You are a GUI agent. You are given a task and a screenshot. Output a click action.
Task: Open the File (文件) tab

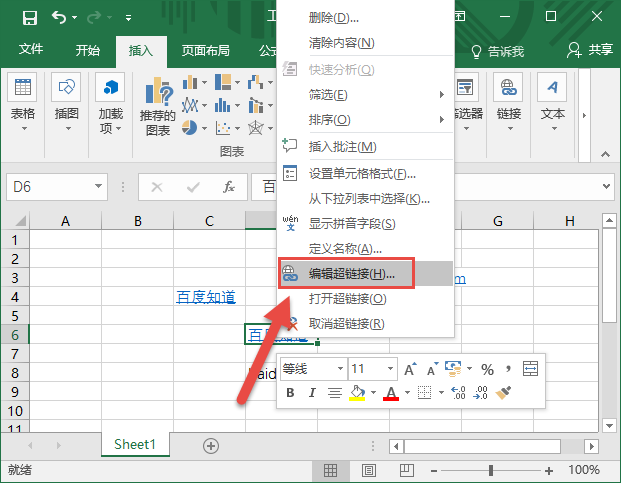[x=30, y=49]
